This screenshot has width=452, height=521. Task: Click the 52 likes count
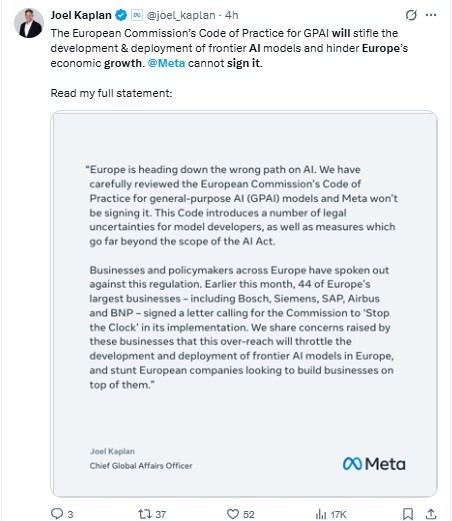pyautogui.click(x=249, y=514)
